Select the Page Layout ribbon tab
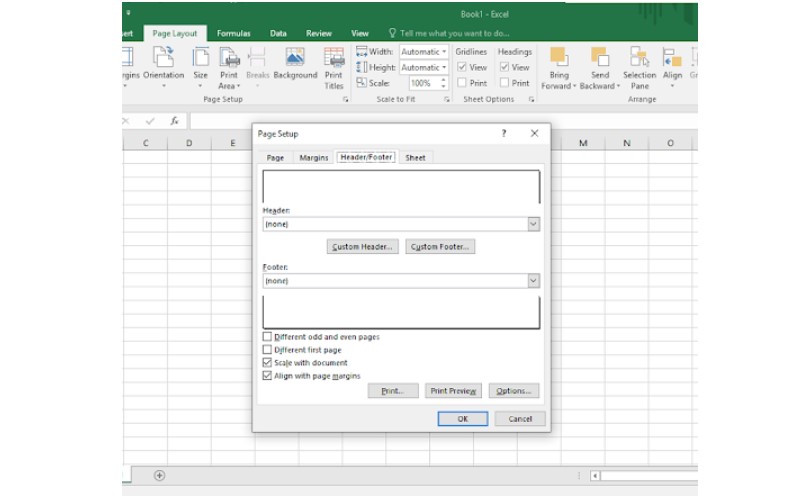800x501 pixels. tap(174, 33)
